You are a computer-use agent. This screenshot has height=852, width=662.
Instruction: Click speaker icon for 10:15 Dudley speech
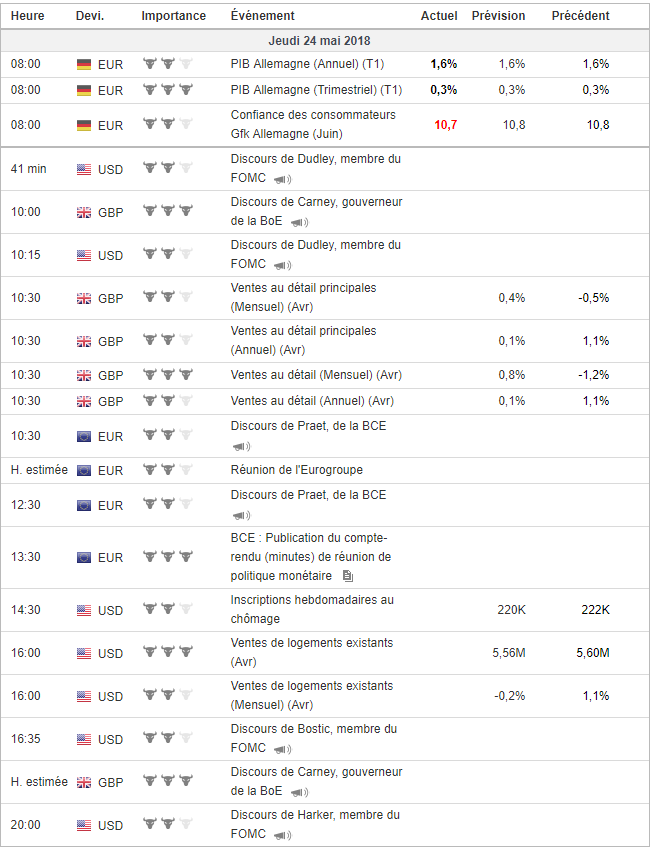point(283,265)
